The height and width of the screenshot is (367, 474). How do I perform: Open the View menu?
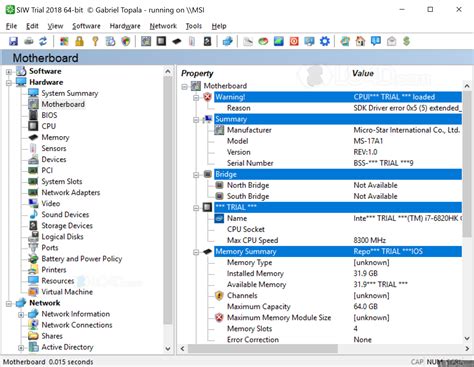(55, 26)
